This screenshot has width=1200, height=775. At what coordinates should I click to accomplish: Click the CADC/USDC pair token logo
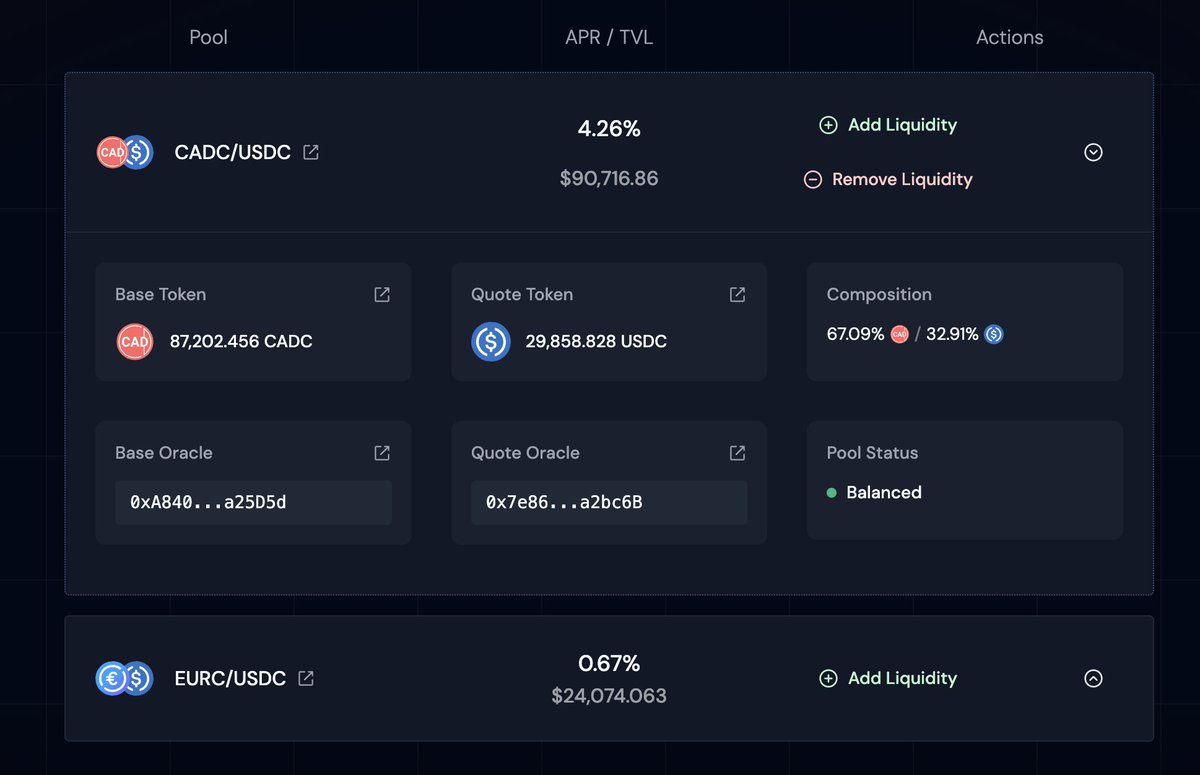125,152
